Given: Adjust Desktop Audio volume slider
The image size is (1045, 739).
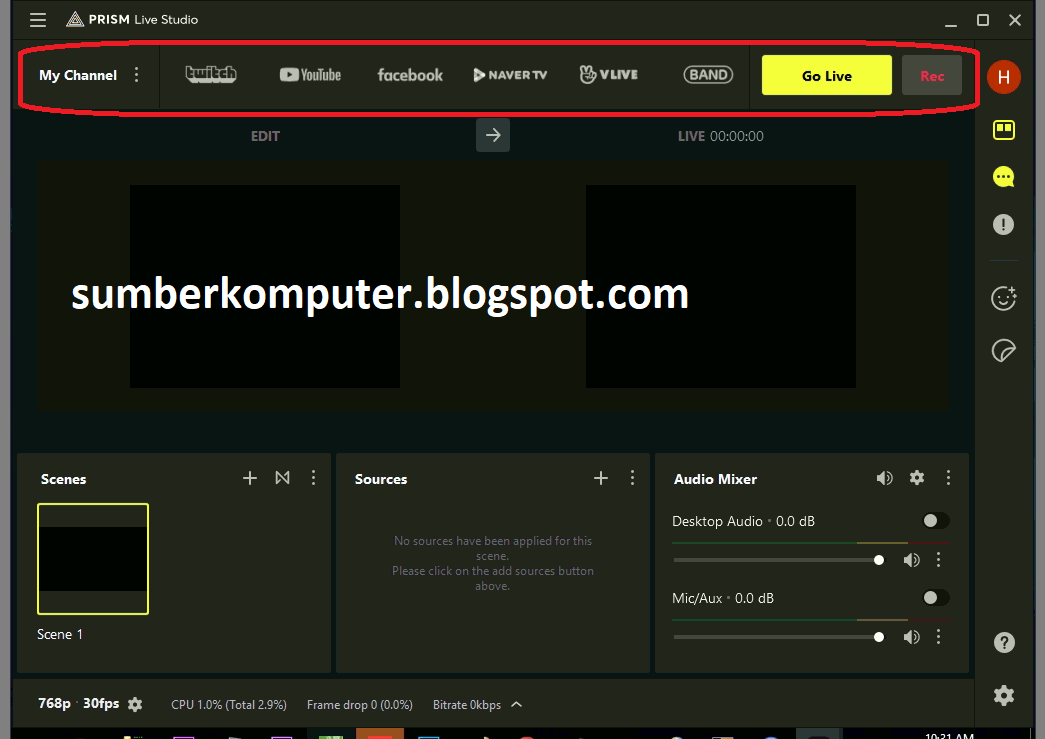Looking at the screenshot, I should click(778, 560).
